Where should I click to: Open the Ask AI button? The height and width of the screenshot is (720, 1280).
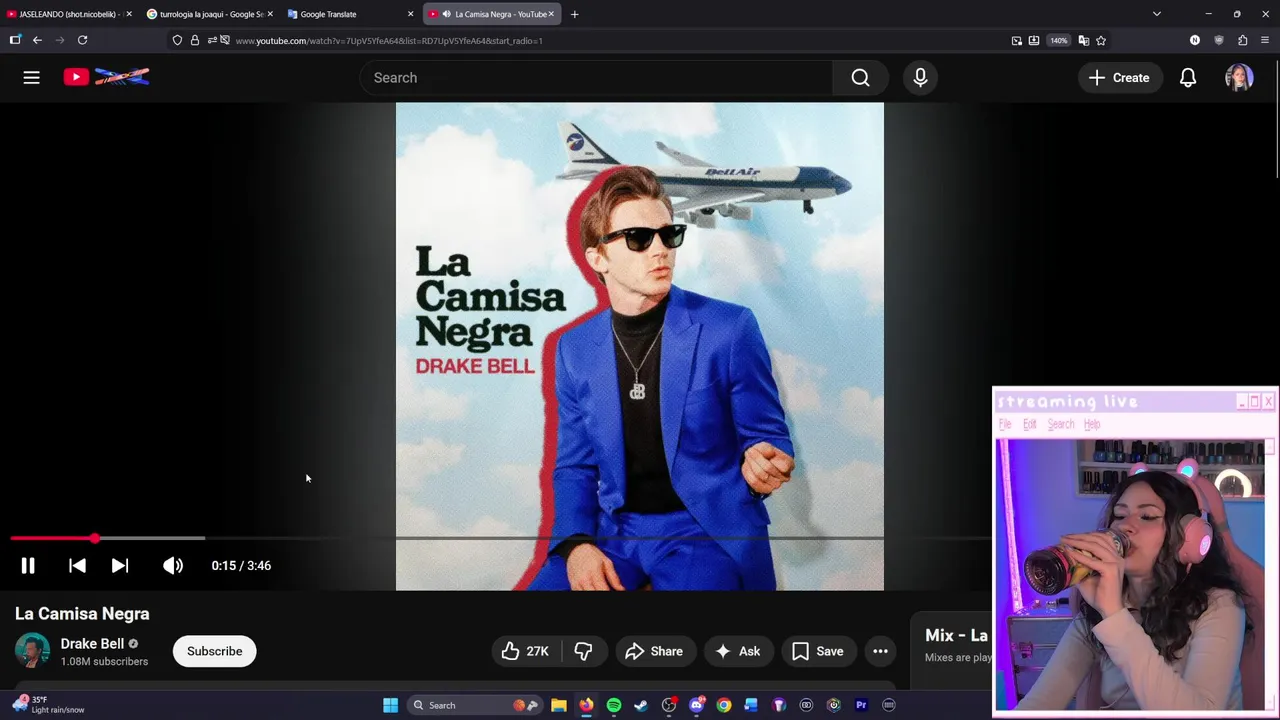737,651
